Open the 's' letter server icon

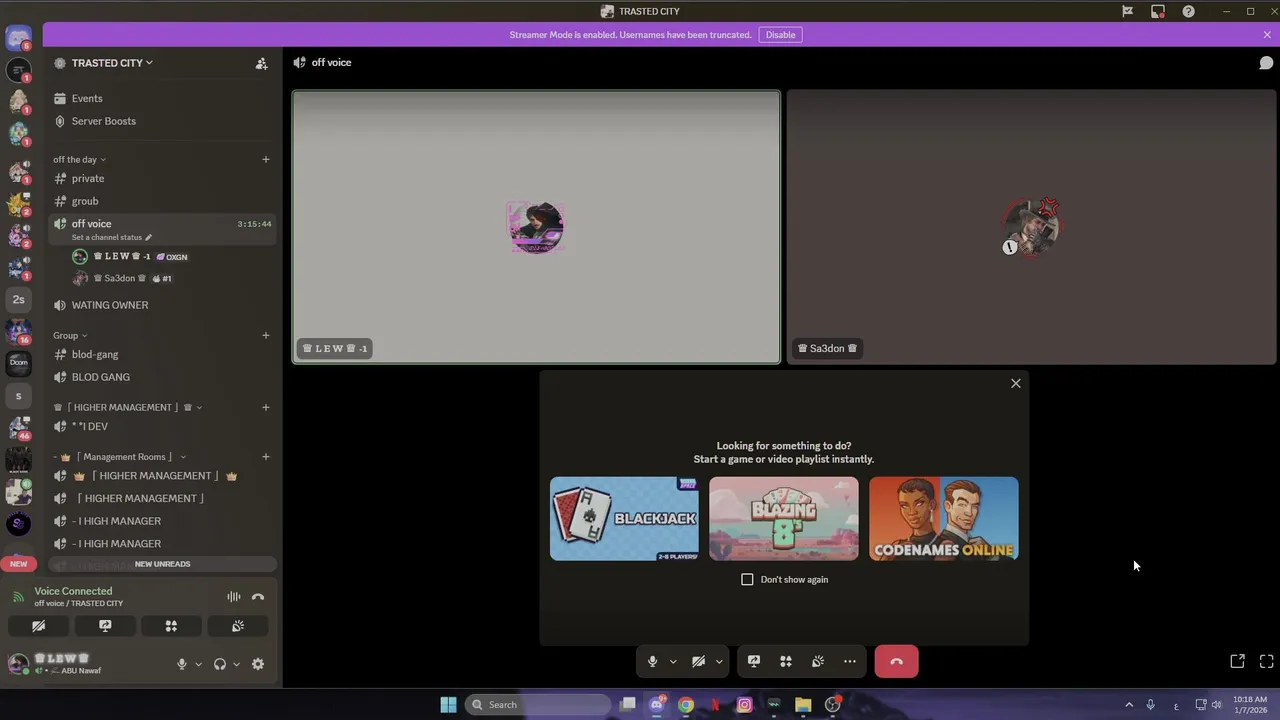point(18,396)
